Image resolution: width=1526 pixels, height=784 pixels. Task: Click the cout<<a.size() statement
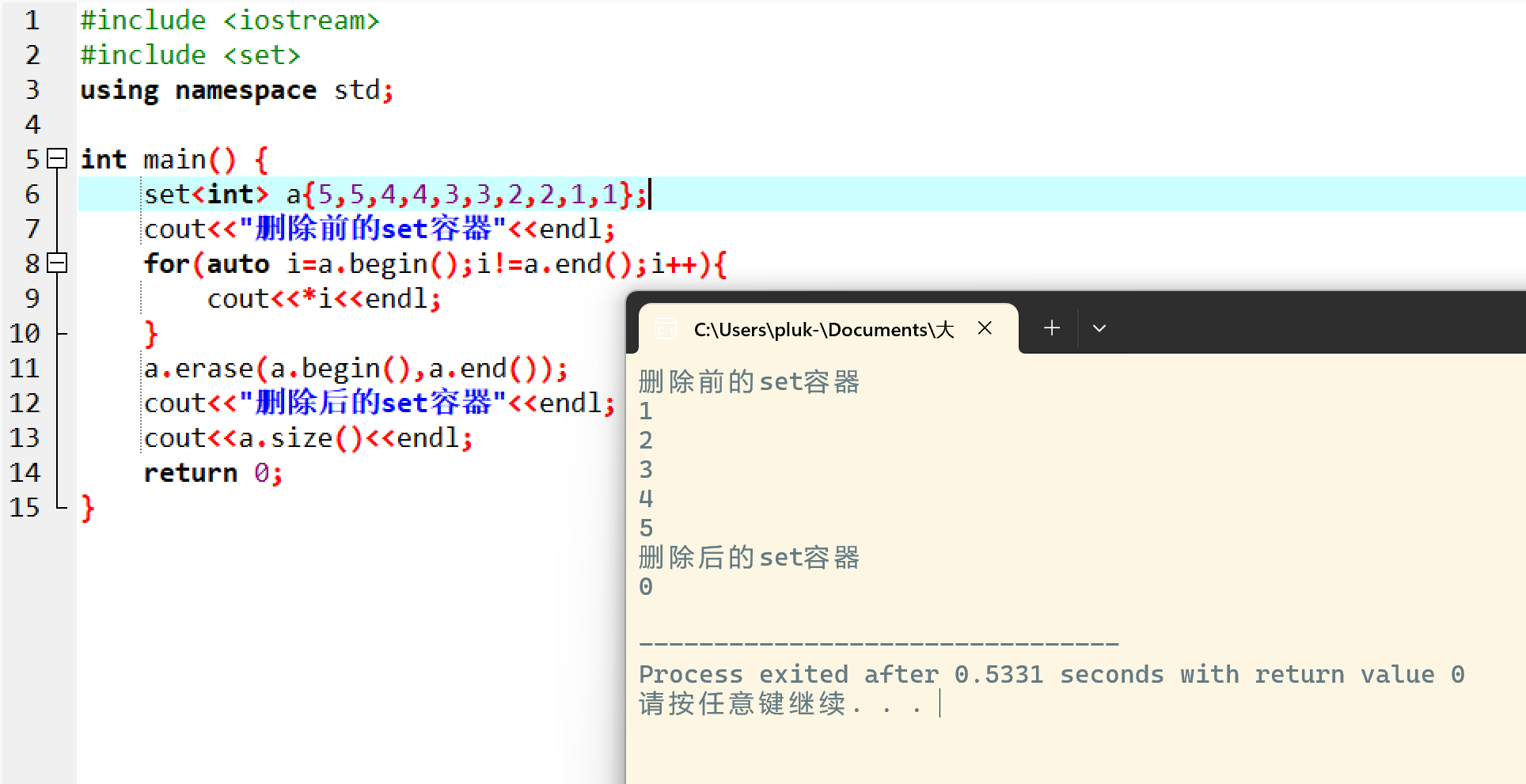(x=307, y=437)
